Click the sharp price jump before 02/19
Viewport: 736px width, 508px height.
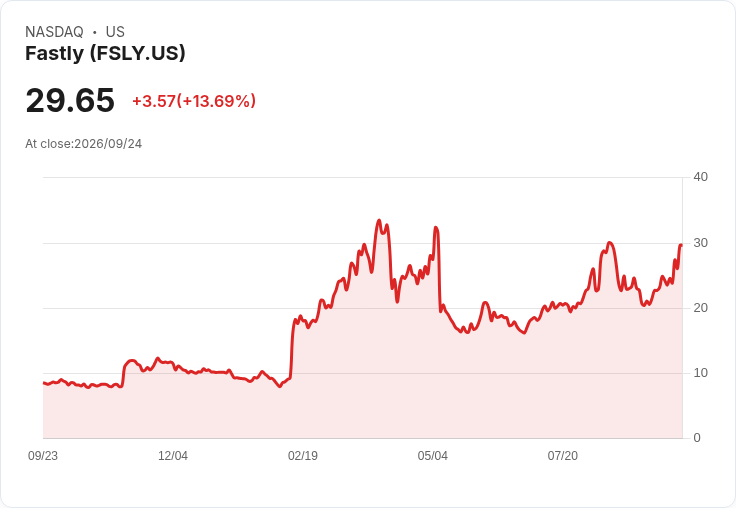(292, 347)
